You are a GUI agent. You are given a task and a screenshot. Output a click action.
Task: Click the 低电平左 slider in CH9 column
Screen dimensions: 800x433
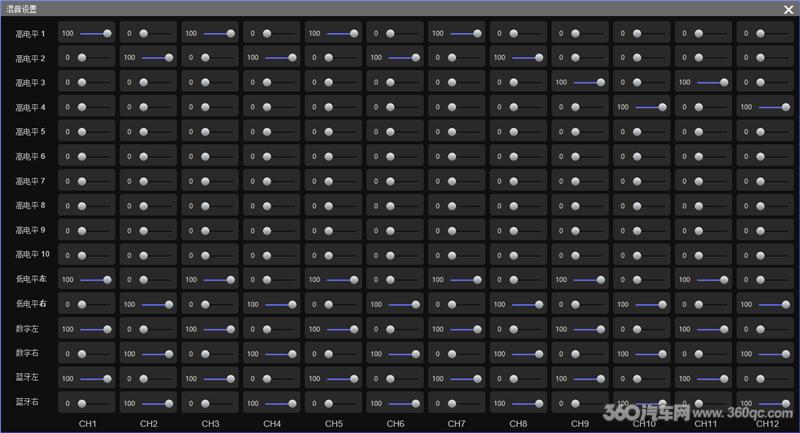[x=590, y=279]
